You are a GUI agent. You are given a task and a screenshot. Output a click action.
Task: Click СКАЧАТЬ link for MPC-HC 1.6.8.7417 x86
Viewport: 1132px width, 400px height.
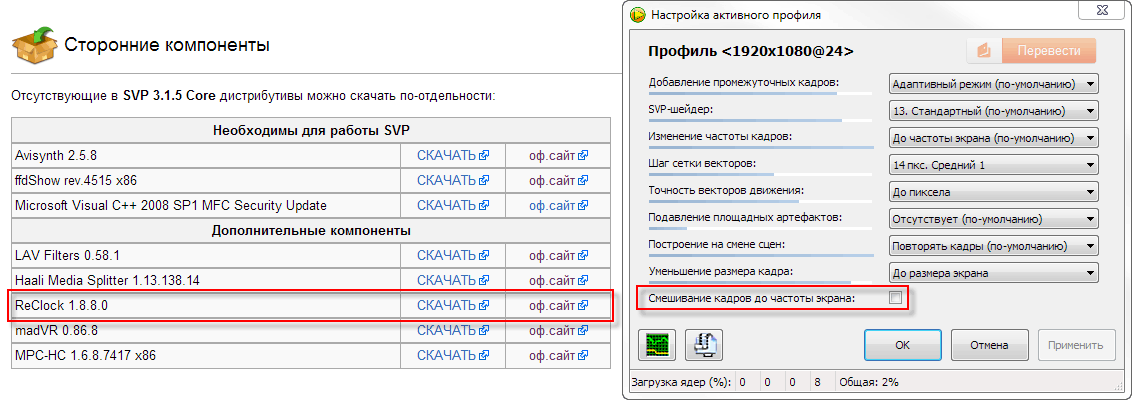[446, 355]
